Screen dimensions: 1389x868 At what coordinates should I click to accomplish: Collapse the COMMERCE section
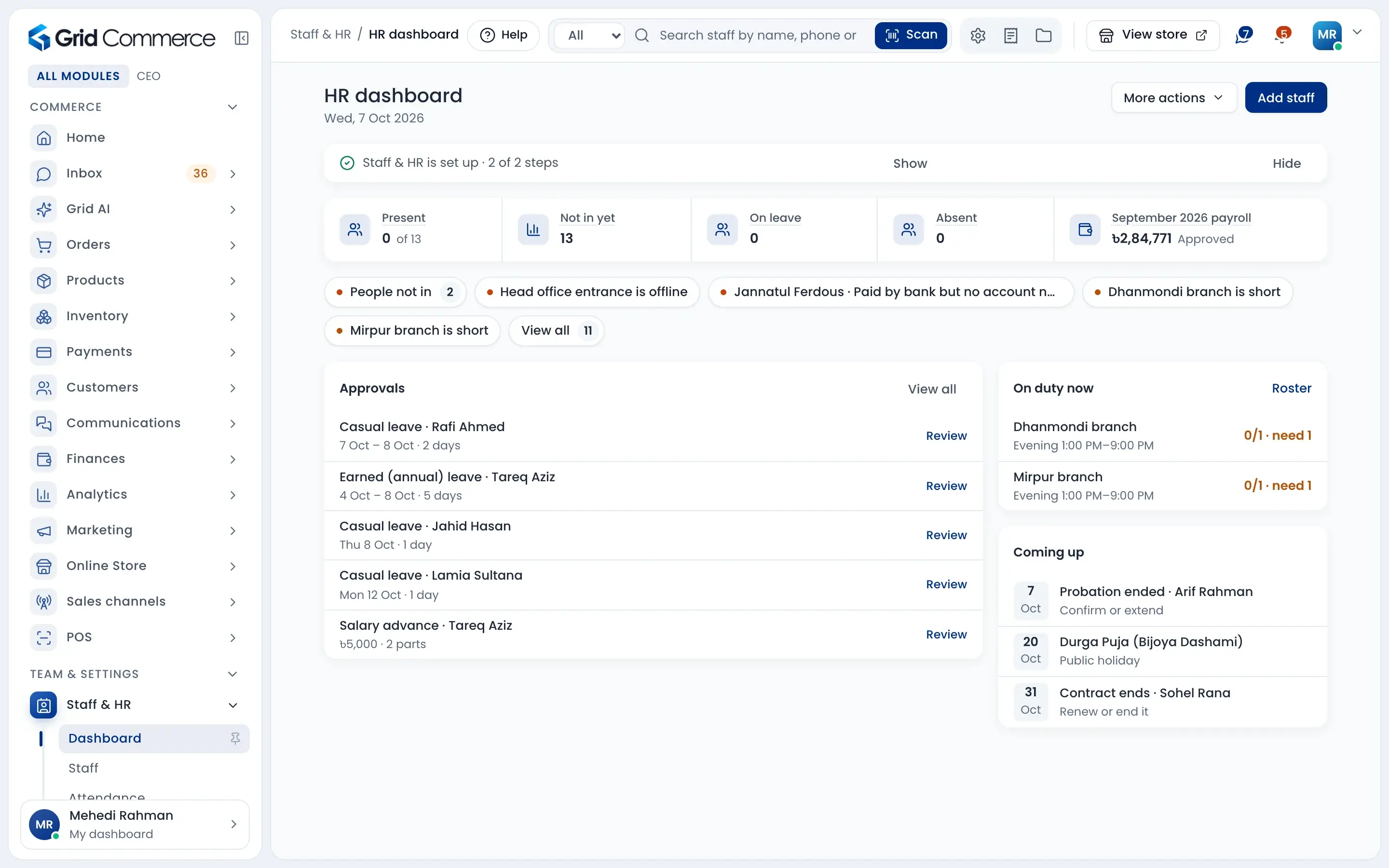232,108
